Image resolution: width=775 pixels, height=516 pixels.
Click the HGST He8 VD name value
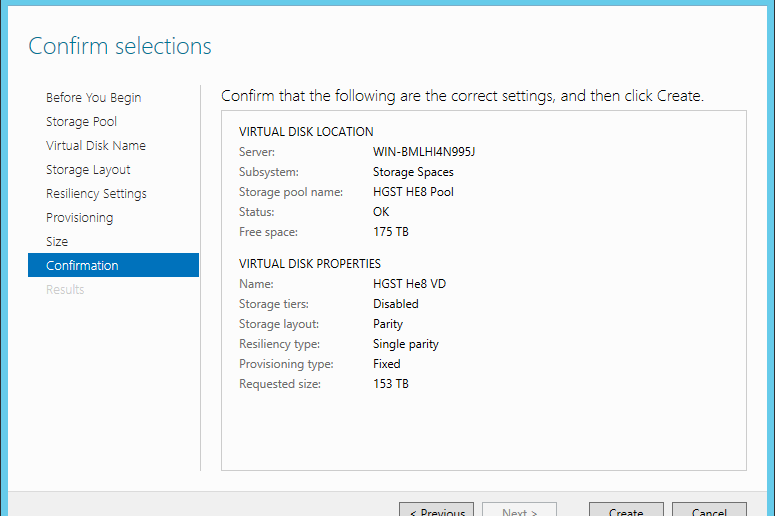click(x=409, y=284)
